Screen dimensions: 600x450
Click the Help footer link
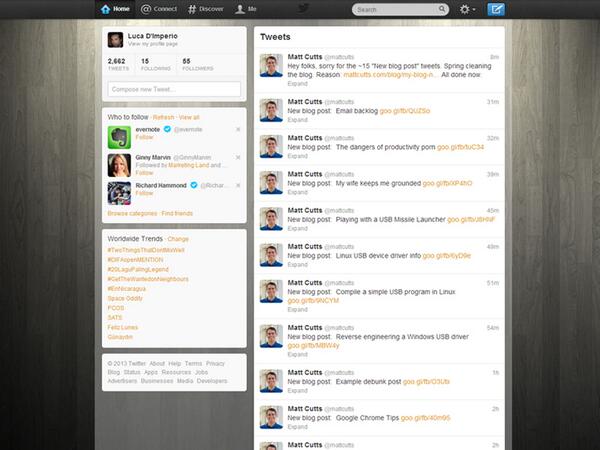[174, 363]
